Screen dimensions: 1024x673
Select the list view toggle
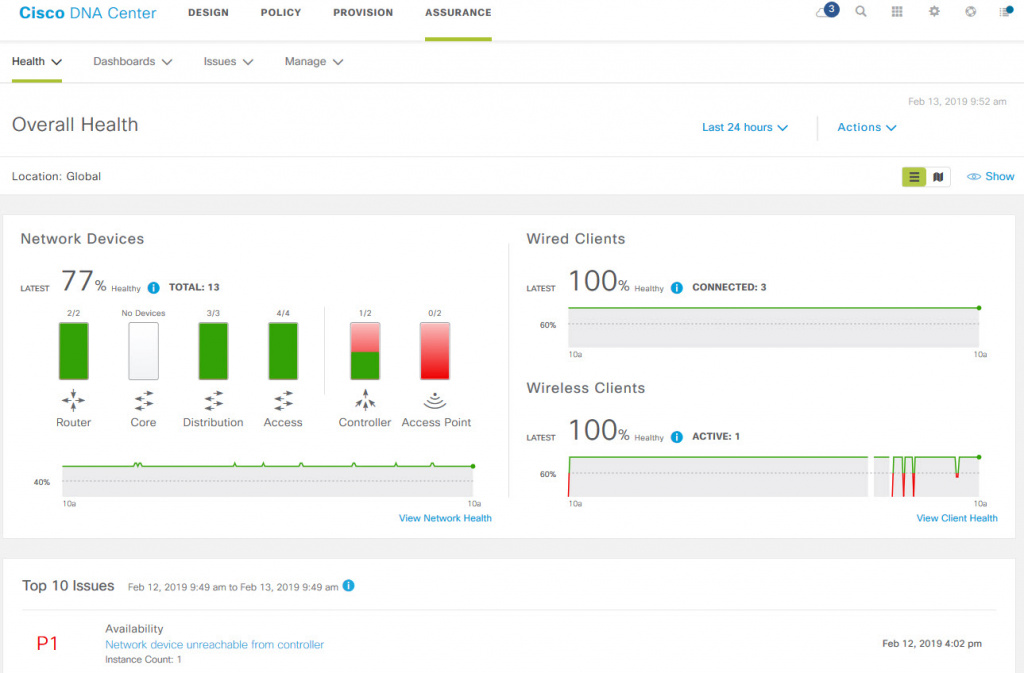(913, 176)
